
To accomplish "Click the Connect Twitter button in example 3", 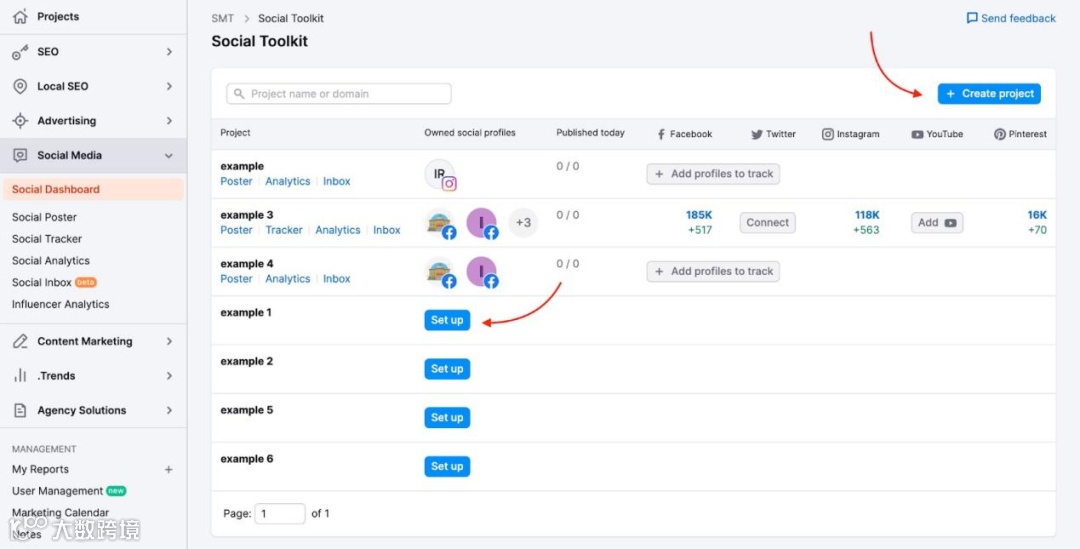I will click(767, 222).
